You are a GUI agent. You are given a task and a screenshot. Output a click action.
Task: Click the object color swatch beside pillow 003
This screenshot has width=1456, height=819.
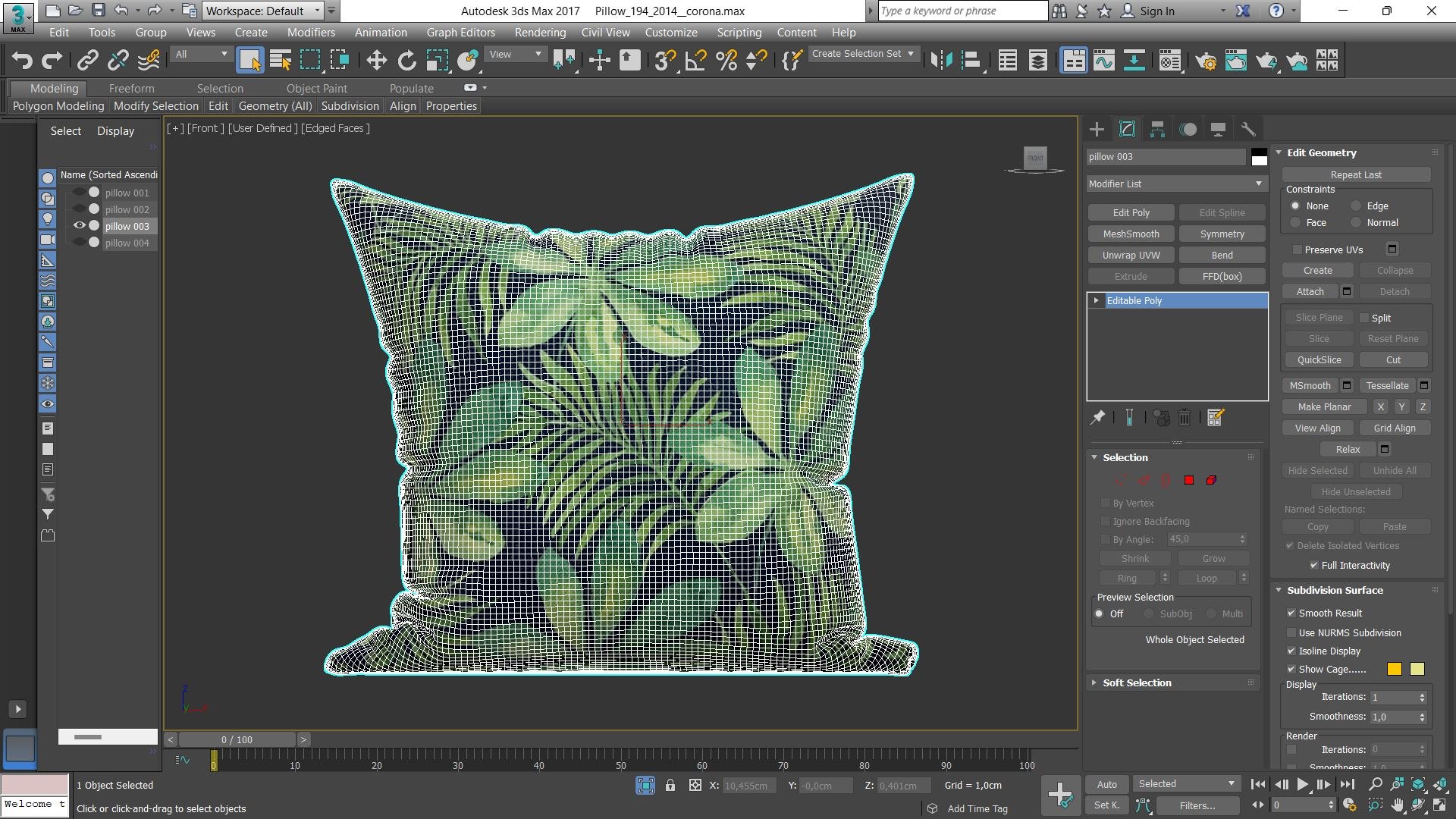click(x=1259, y=157)
